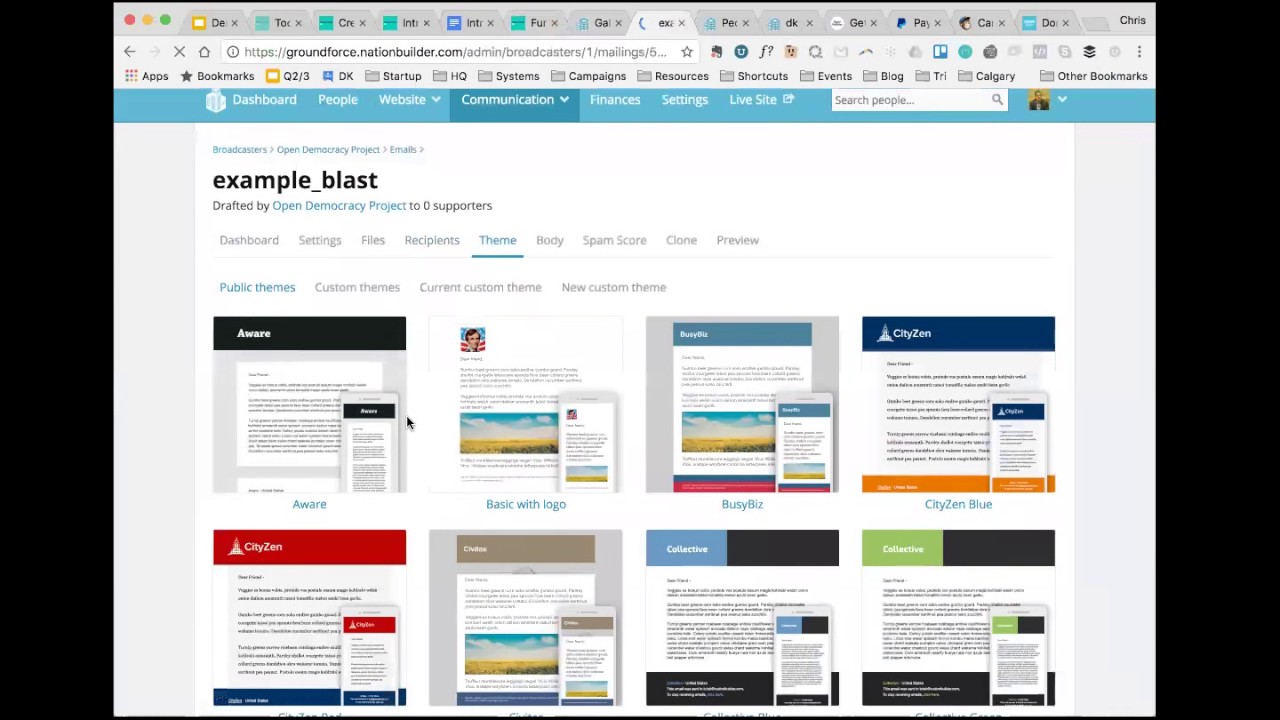Open the Startup bookmarks folder

[393, 76]
